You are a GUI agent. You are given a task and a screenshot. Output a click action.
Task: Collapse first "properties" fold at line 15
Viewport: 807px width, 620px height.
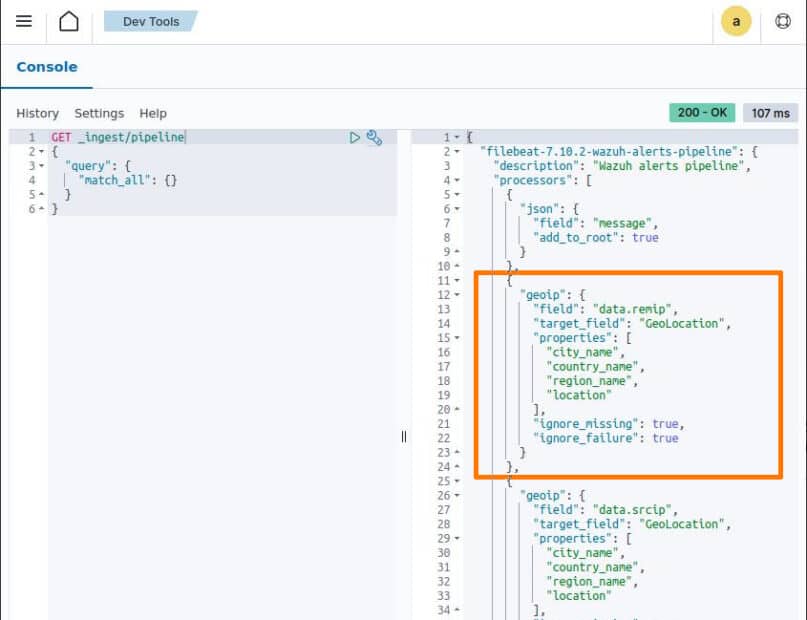coord(457,338)
